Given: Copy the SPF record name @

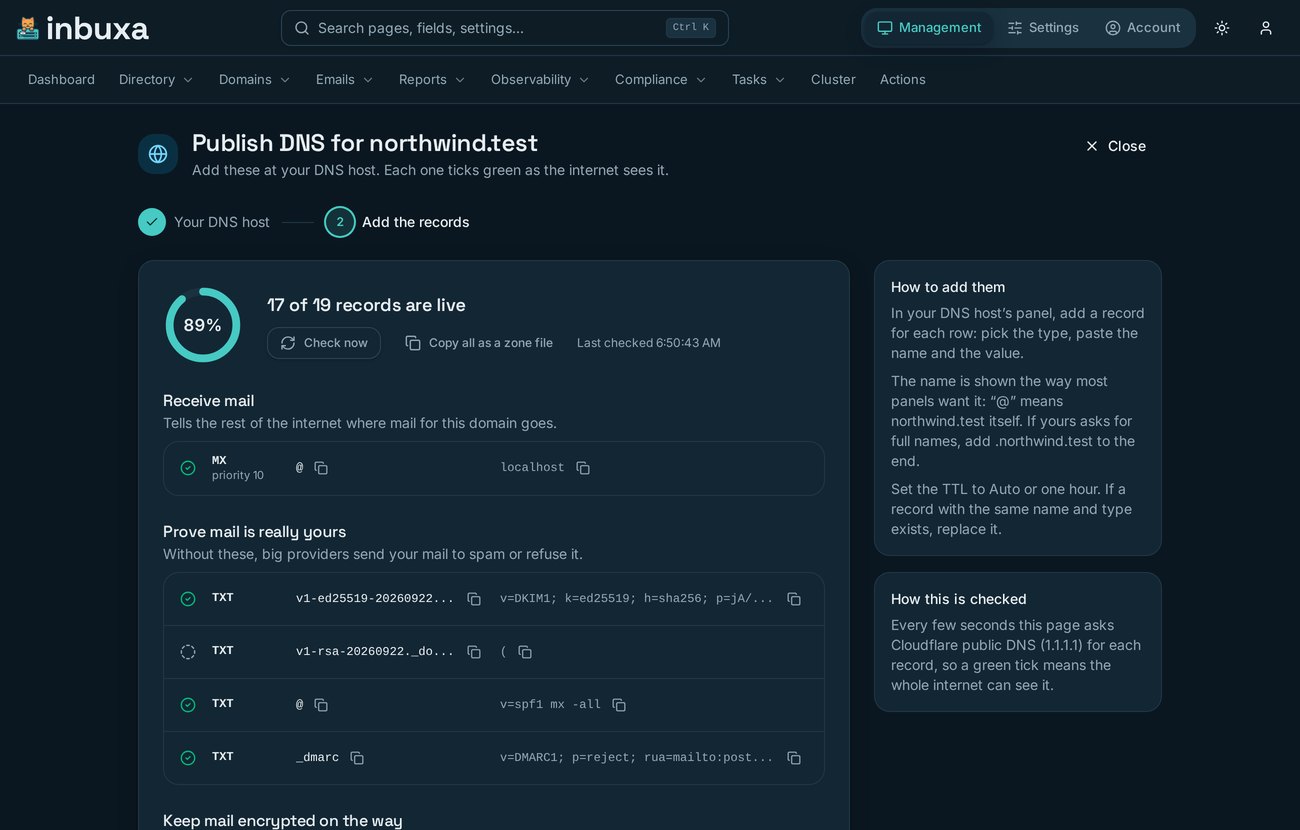Looking at the screenshot, I should [x=321, y=705].
